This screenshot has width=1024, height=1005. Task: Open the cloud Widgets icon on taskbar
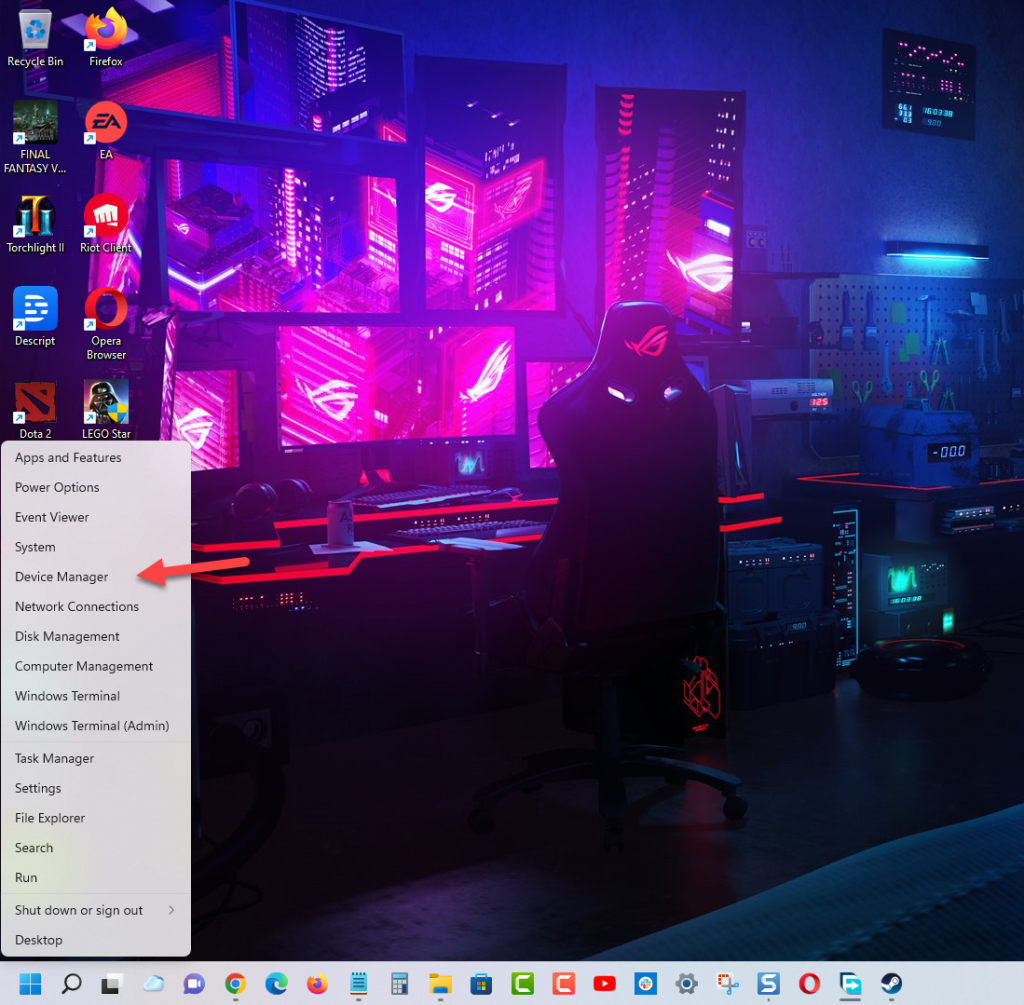click(153, 983)
